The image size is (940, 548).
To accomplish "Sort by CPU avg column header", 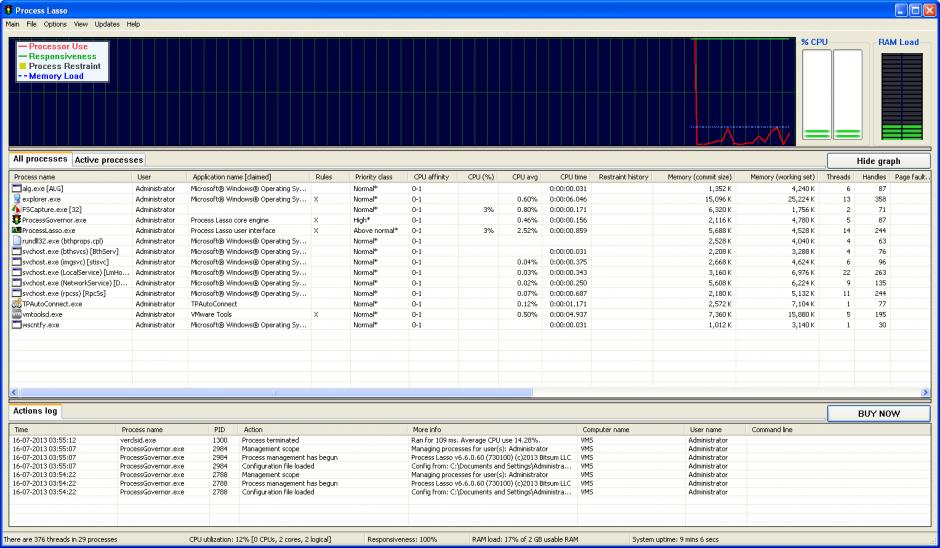I will click(520, 177).
